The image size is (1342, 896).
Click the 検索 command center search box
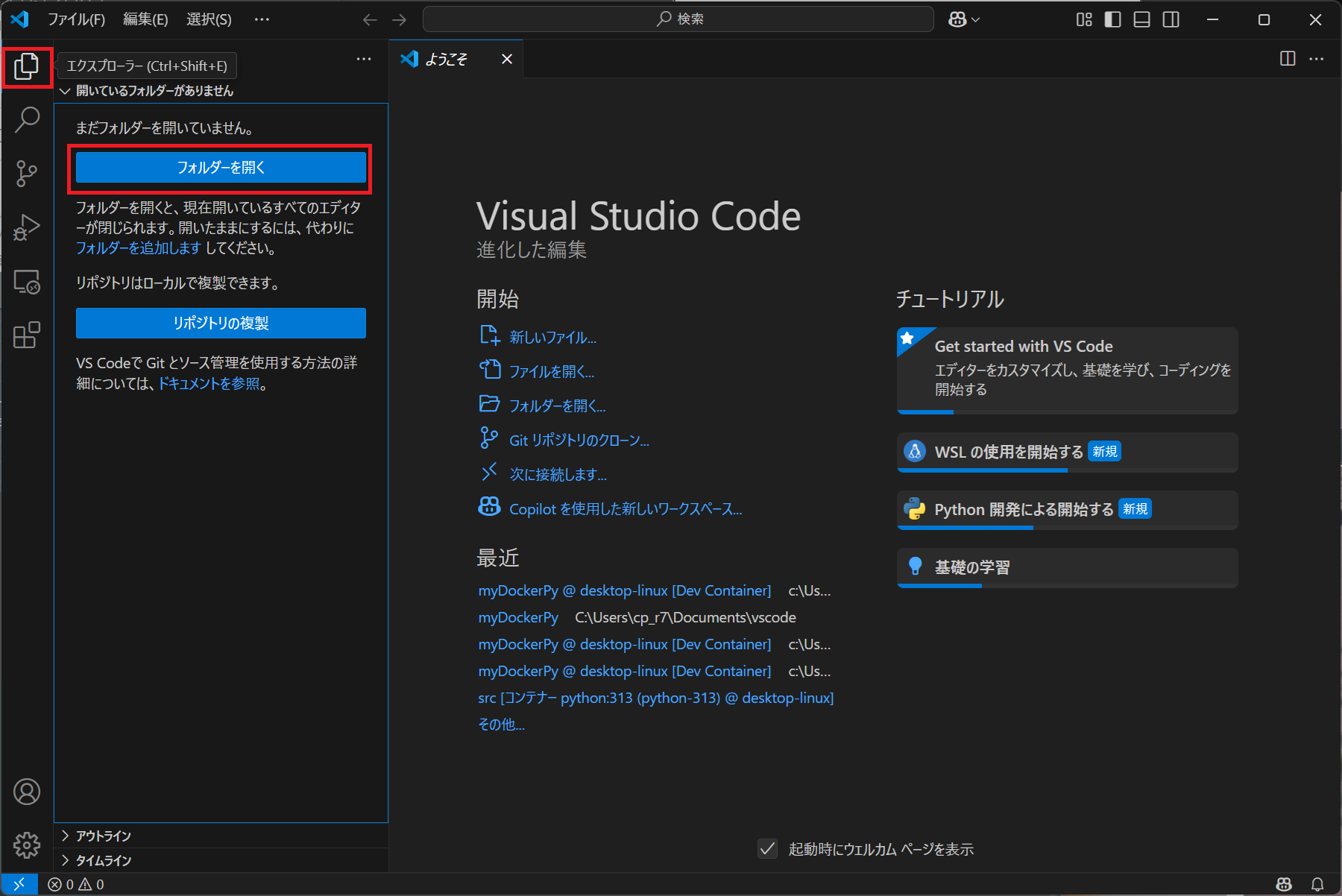coord(678,19)
